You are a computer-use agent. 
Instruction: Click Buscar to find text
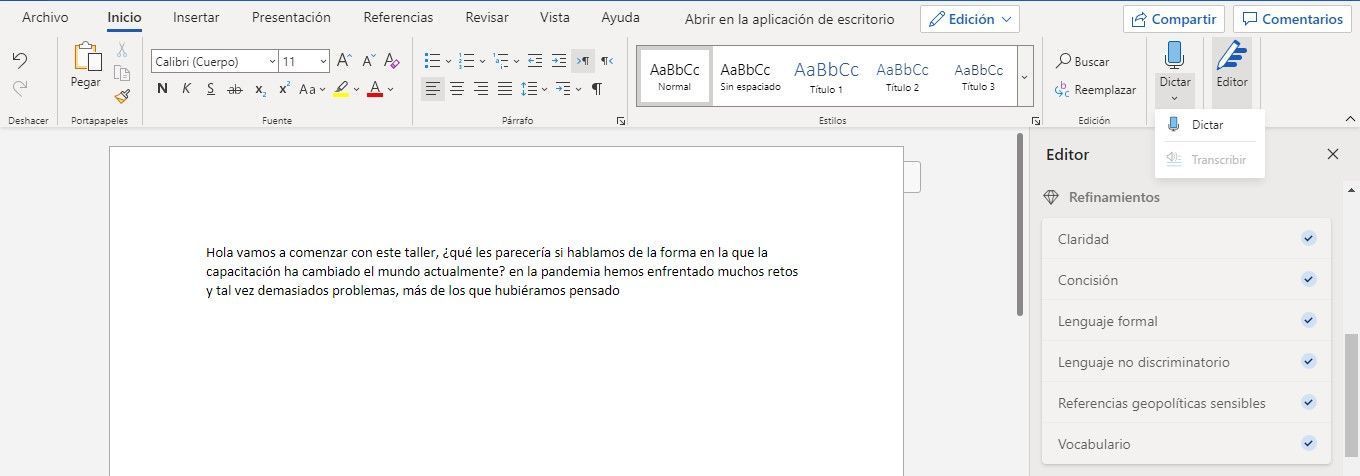tap(1083, 62)
